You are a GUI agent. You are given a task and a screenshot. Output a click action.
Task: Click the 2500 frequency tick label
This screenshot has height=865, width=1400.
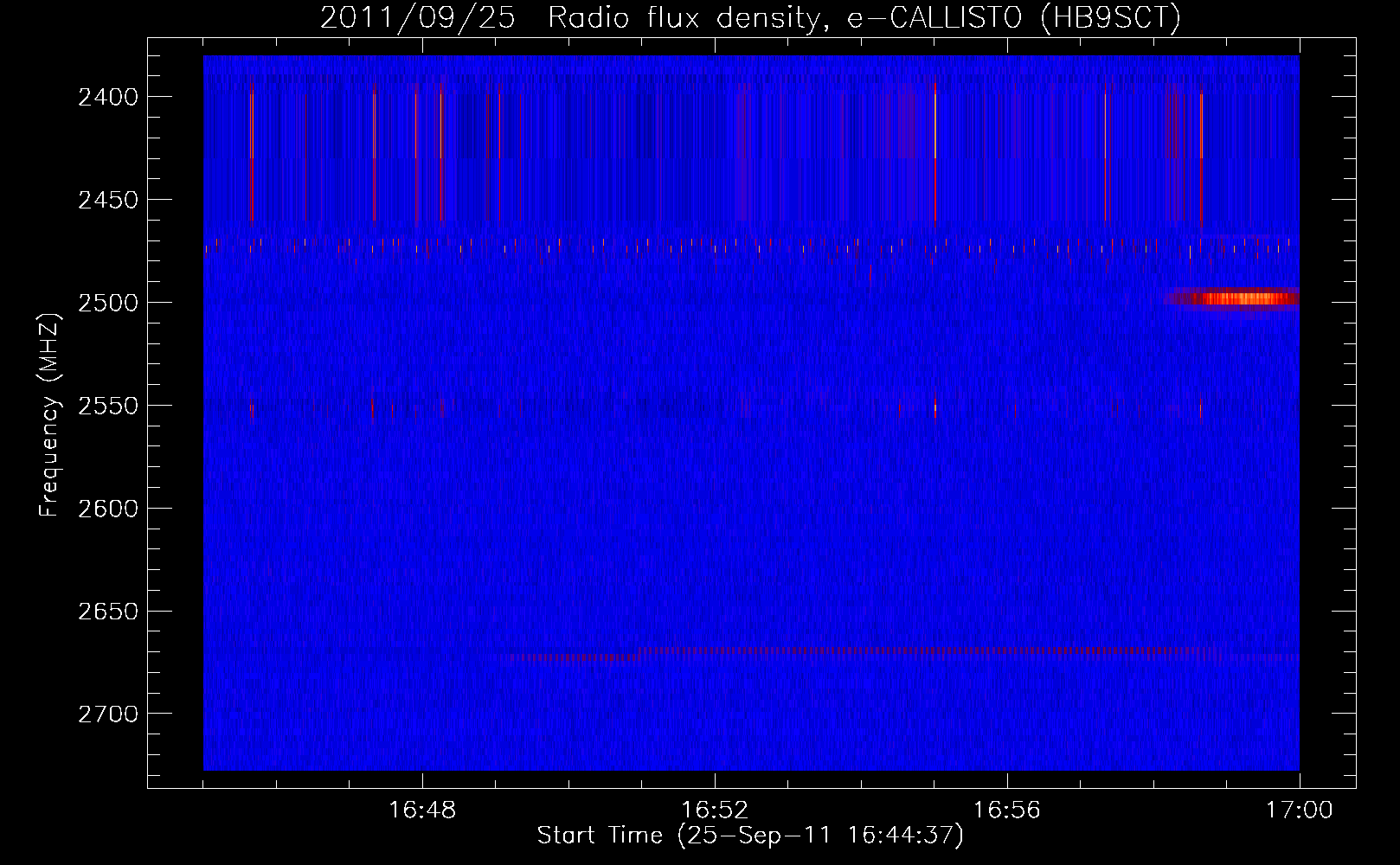pyautogui.click(x=108, y=303)
